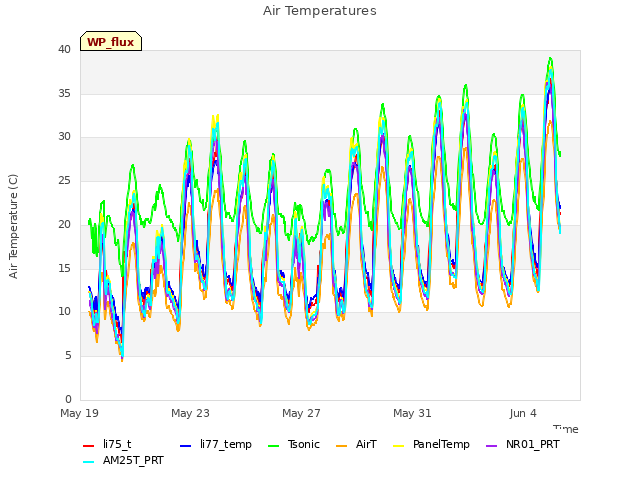Click the purple NR01_PRT legend color marker

coord(492,446)
